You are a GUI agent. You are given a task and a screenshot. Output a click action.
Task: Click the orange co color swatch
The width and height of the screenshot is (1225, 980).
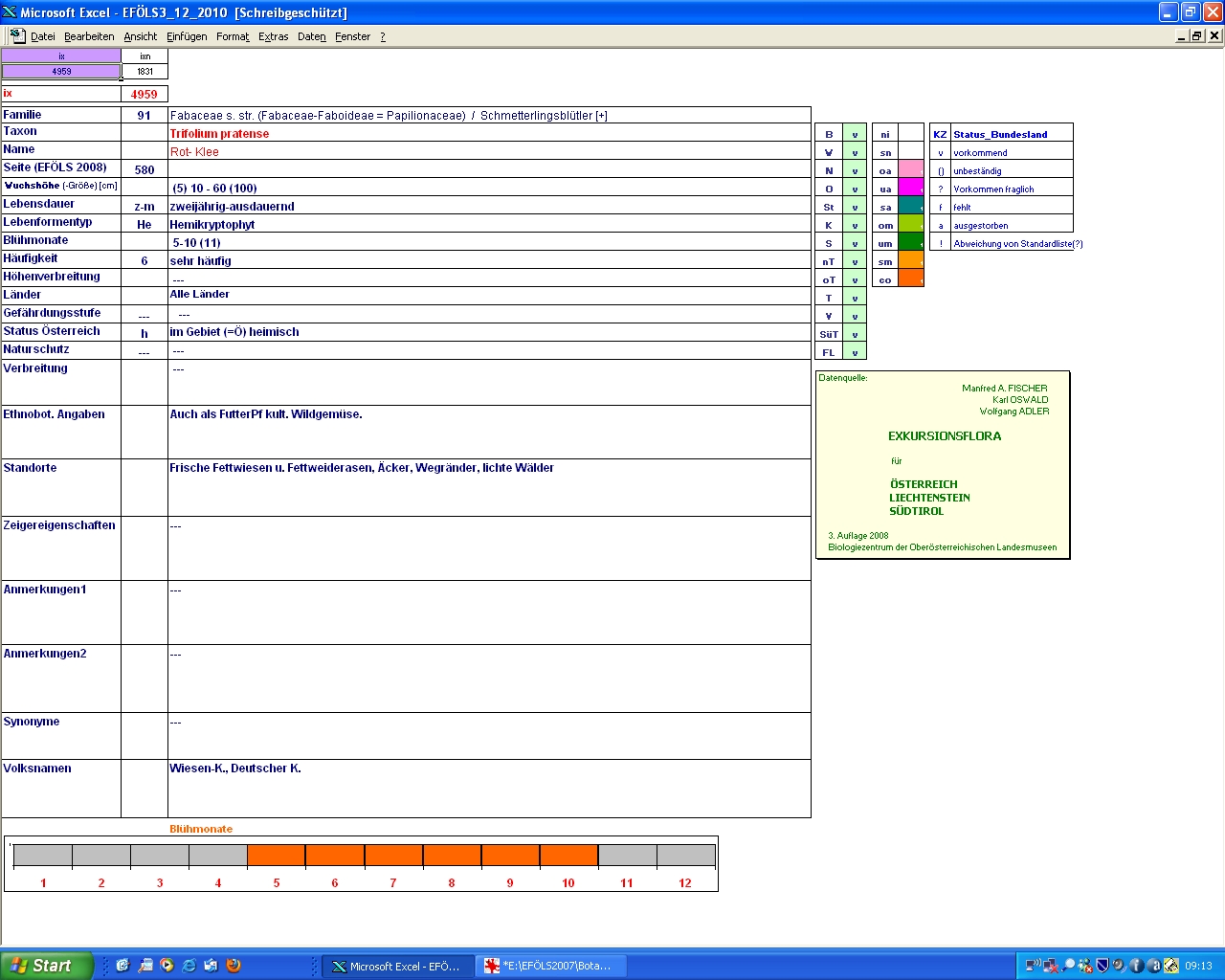911,278
